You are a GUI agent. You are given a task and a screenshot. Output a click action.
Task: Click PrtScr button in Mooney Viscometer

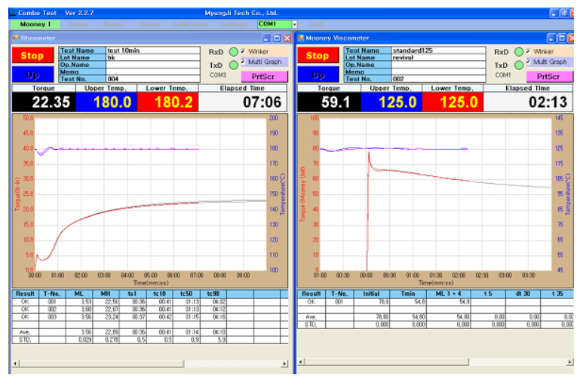coord(549,77)
